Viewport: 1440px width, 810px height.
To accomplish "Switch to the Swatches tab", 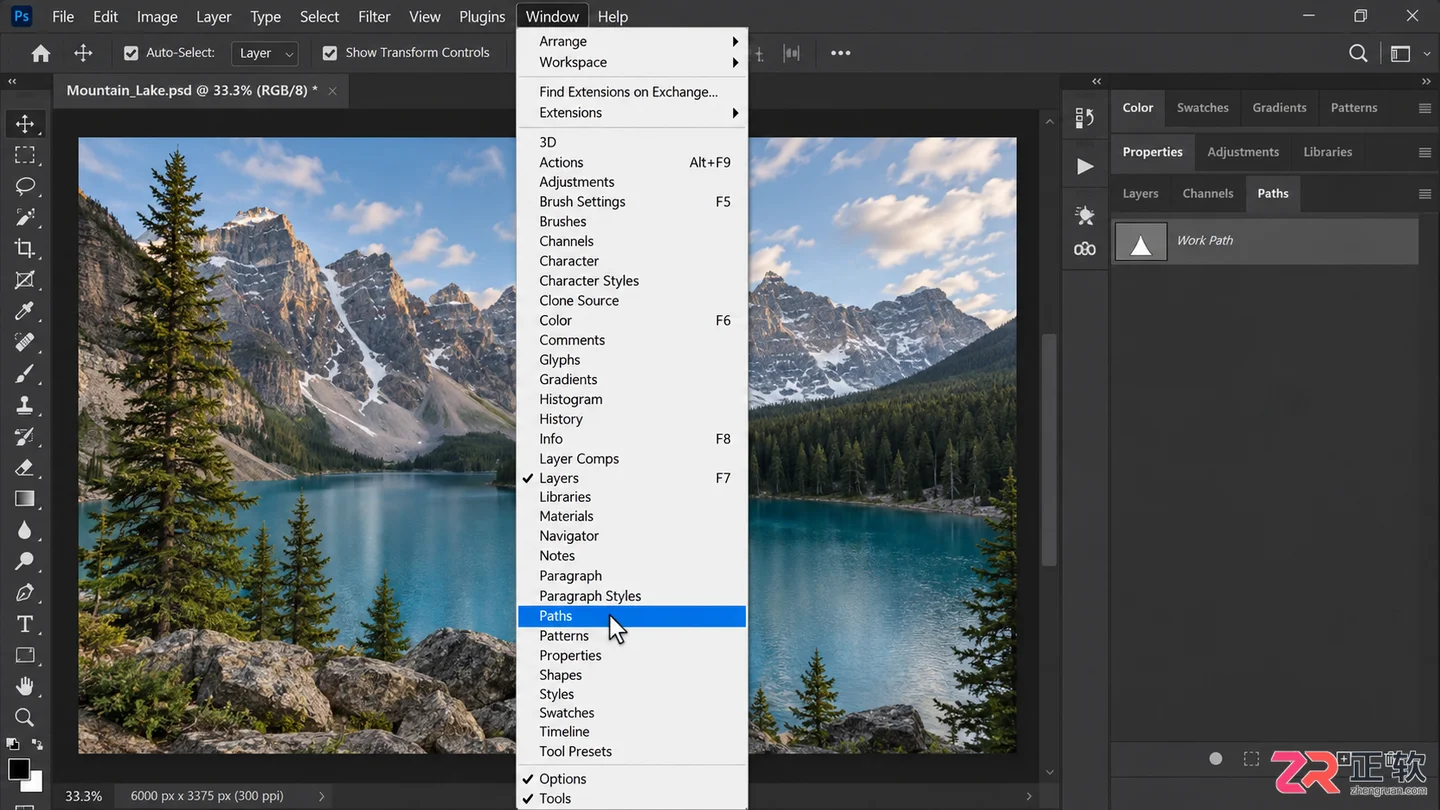I will (x=1202, y=108).
